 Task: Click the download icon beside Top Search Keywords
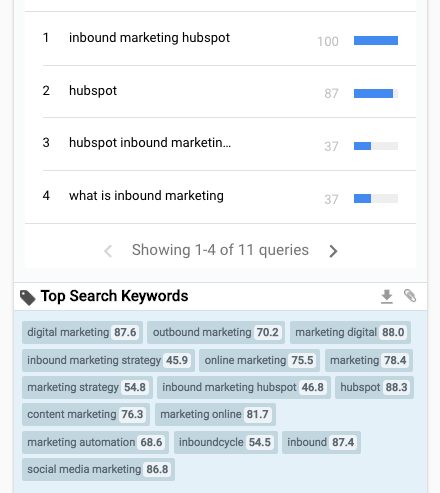coord(387,296)
